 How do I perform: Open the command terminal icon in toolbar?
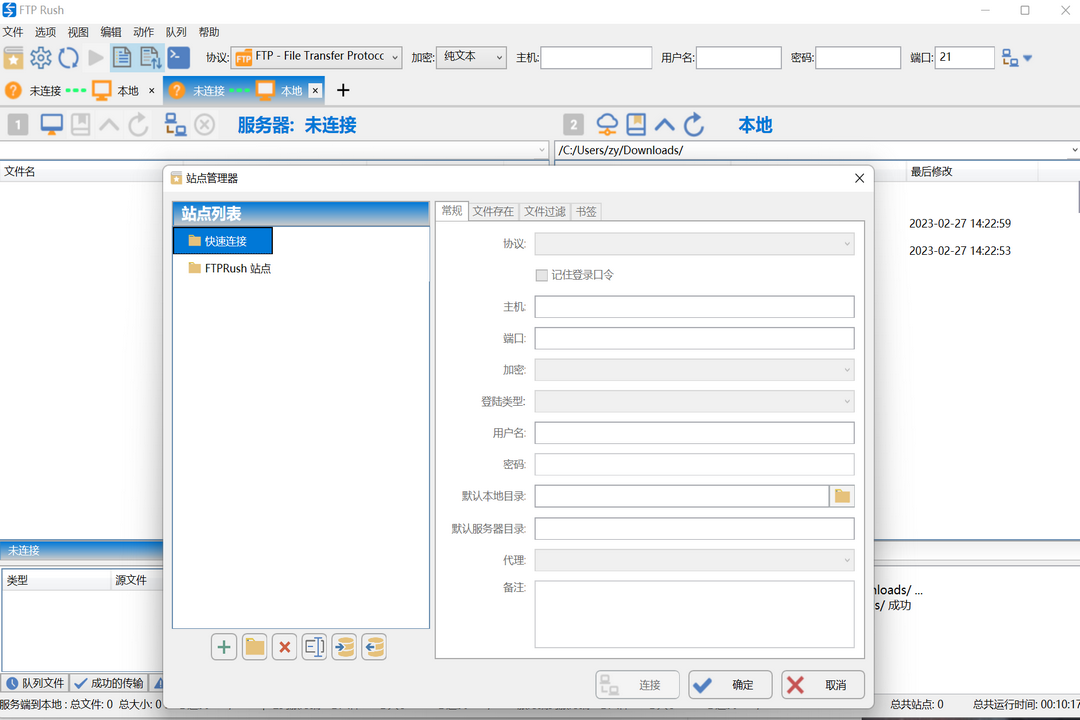[179, 57]
